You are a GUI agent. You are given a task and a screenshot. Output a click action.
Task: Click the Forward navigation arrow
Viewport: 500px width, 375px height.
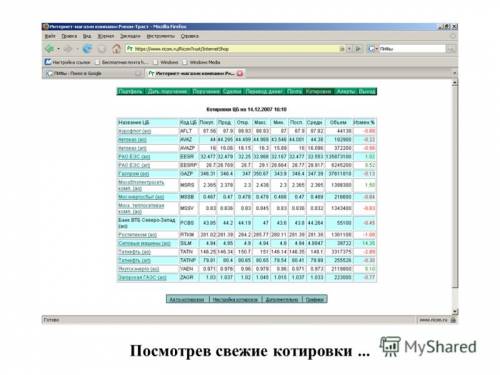coord(68,49)
